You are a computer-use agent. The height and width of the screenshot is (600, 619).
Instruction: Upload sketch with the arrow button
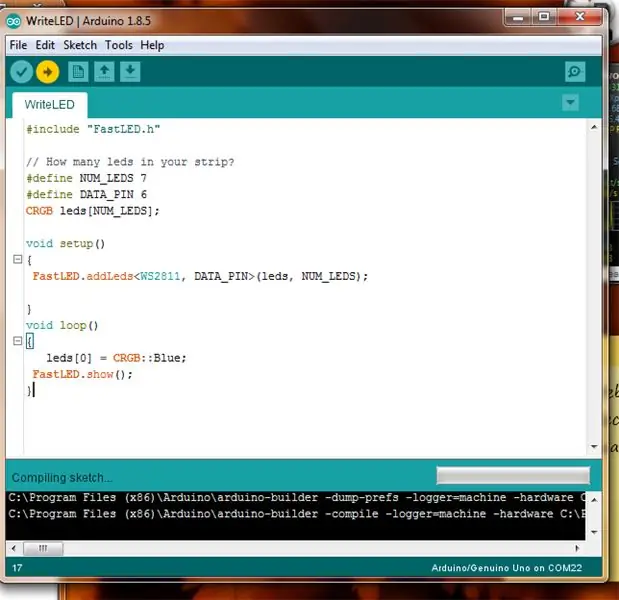[x=47, y=72]
